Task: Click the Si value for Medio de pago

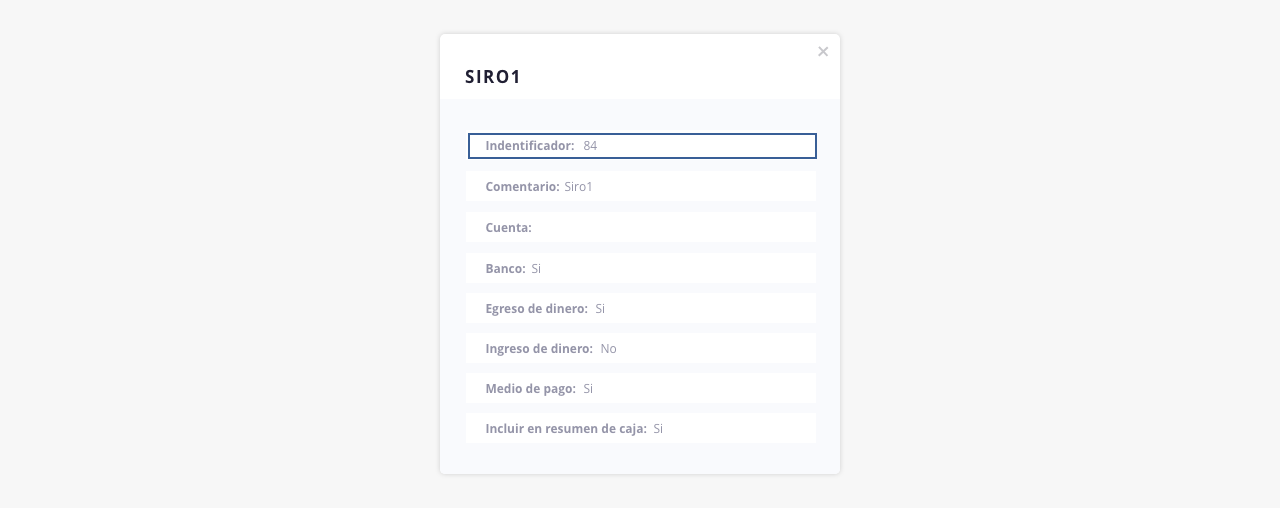Action: coord(588,388)
